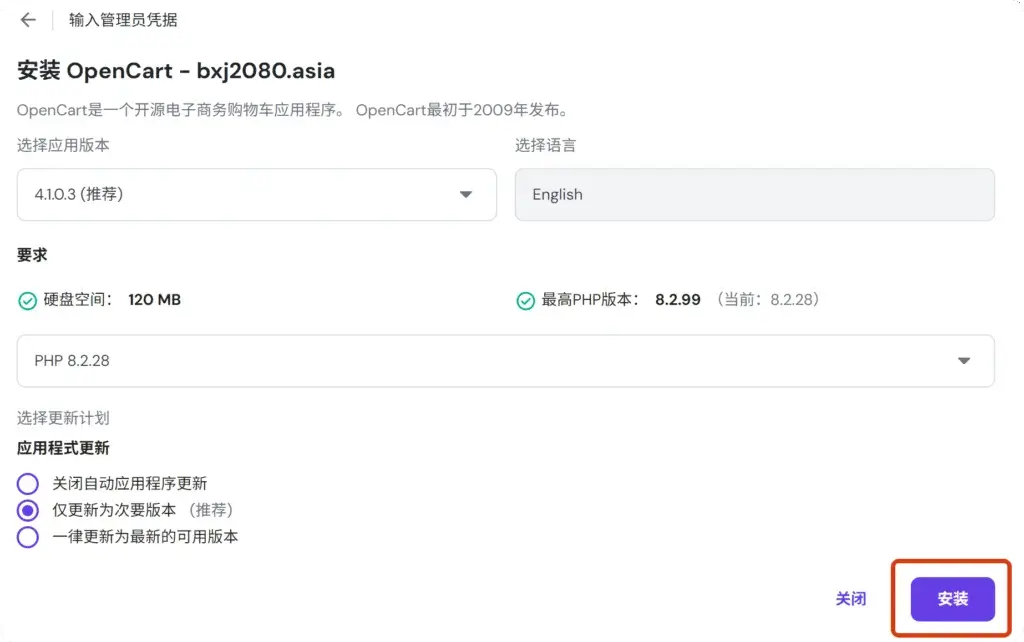Select the 仅更新为次要版本 radio option
Image resolution: width=1024 pixels, height=642 pixels.
[x=28, y=510]
